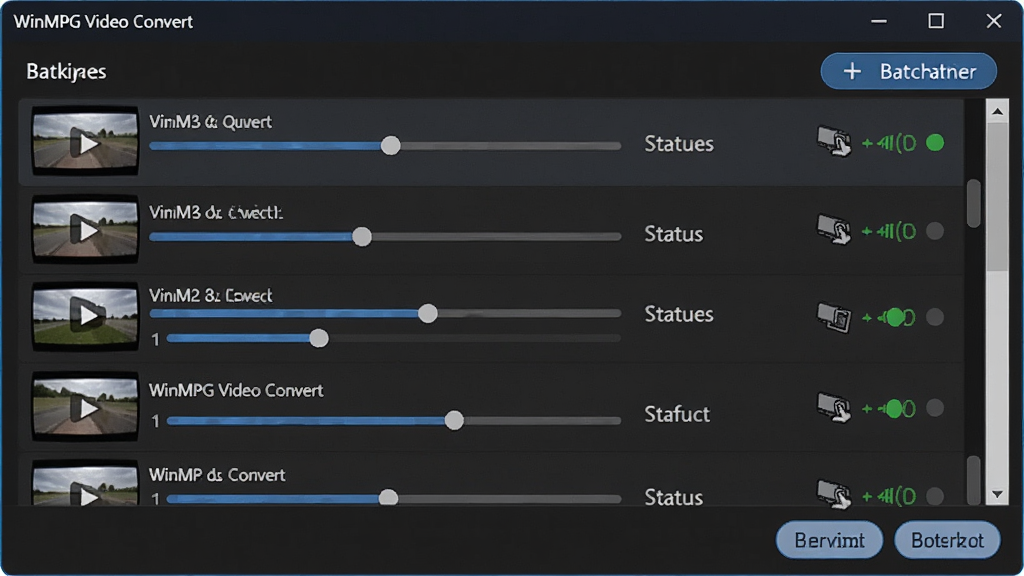Click the slider handle in the ViniM3 second row
The height and width of the screenshot is (576, 1024).
click(x=362, y=236)
